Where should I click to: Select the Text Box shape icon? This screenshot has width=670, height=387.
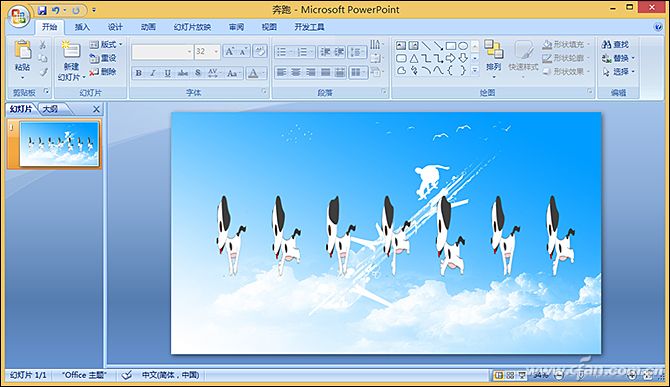(401, 46)
